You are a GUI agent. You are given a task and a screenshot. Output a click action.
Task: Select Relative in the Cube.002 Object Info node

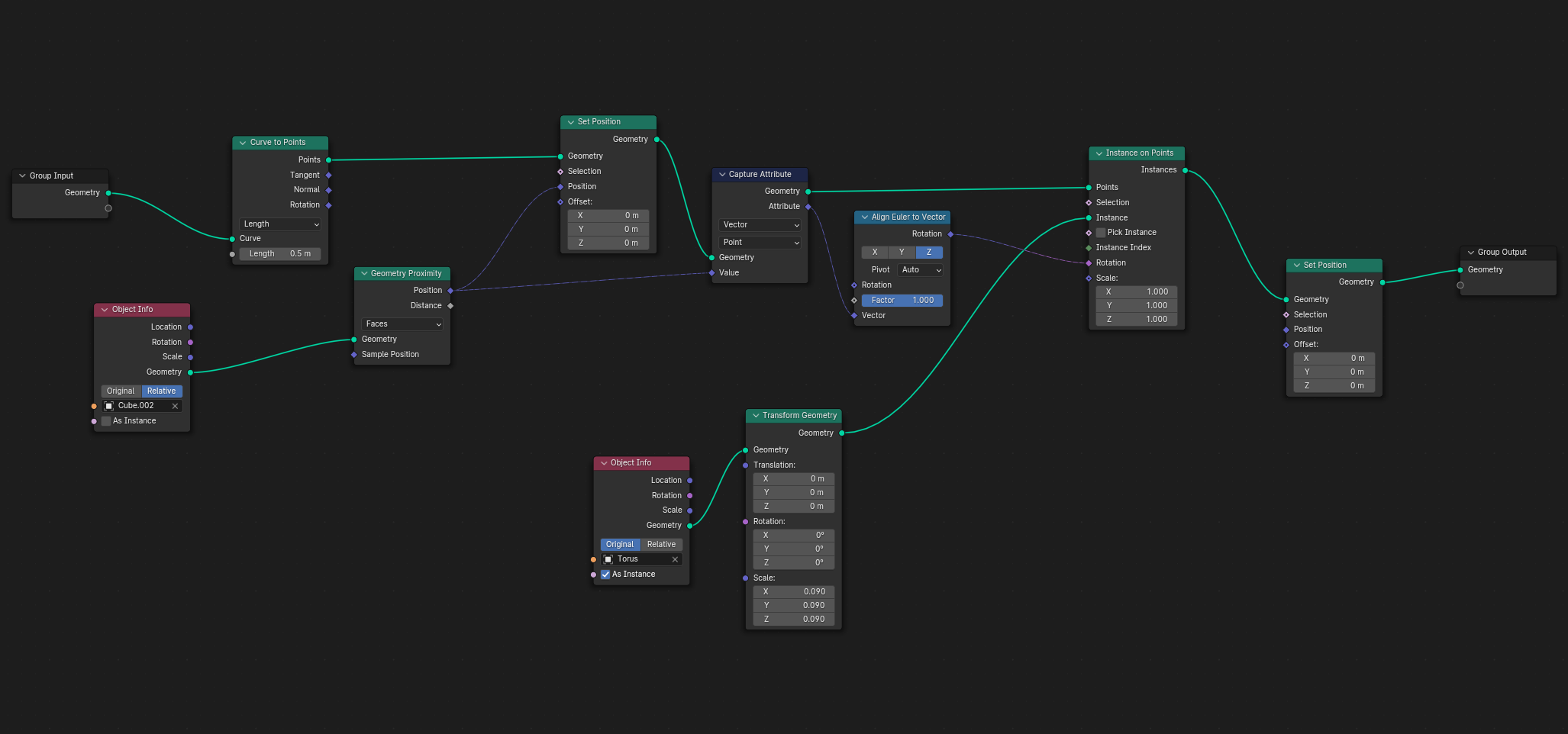[x=162, y=391]
